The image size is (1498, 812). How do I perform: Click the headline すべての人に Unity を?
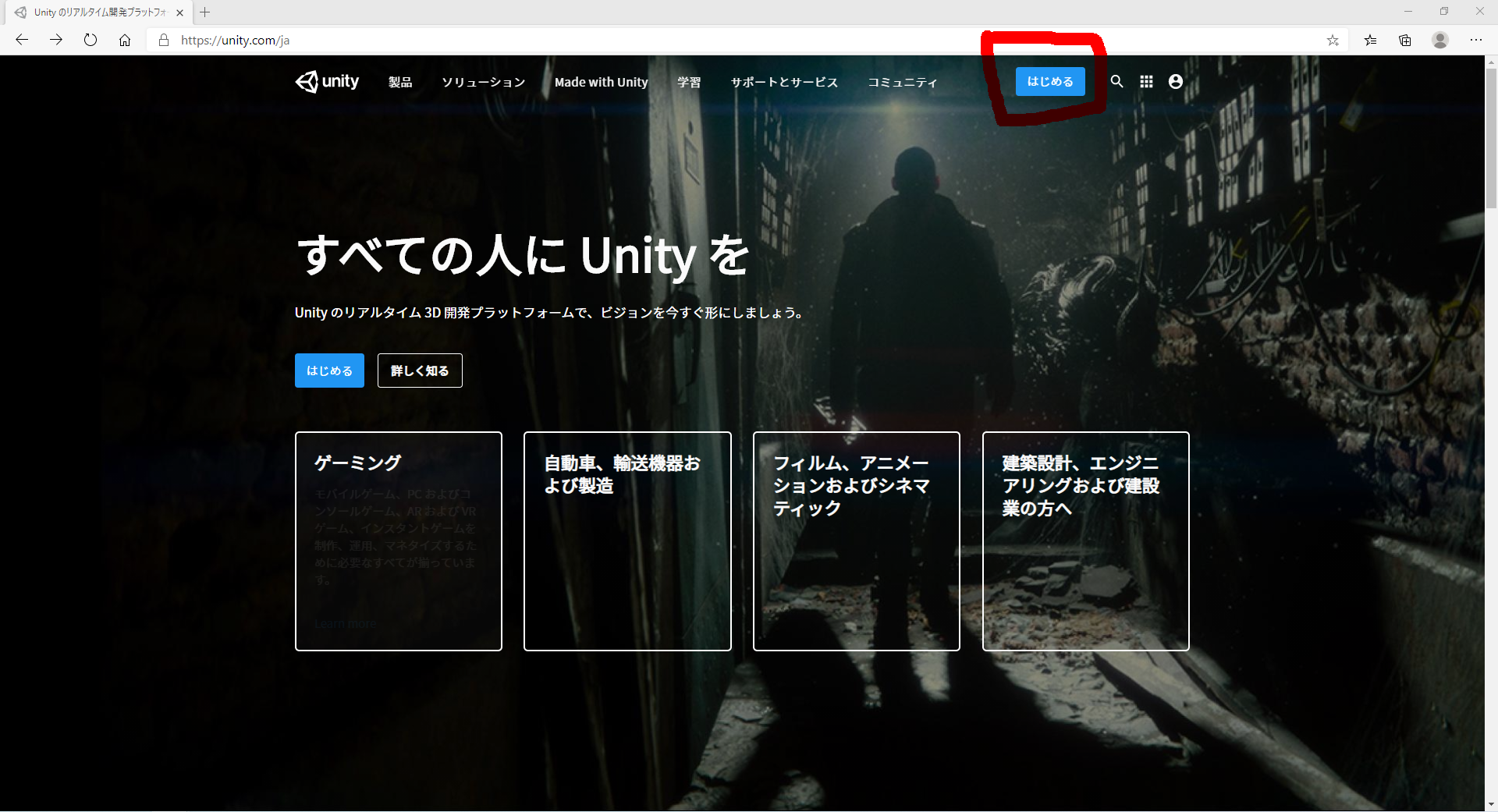523,256
